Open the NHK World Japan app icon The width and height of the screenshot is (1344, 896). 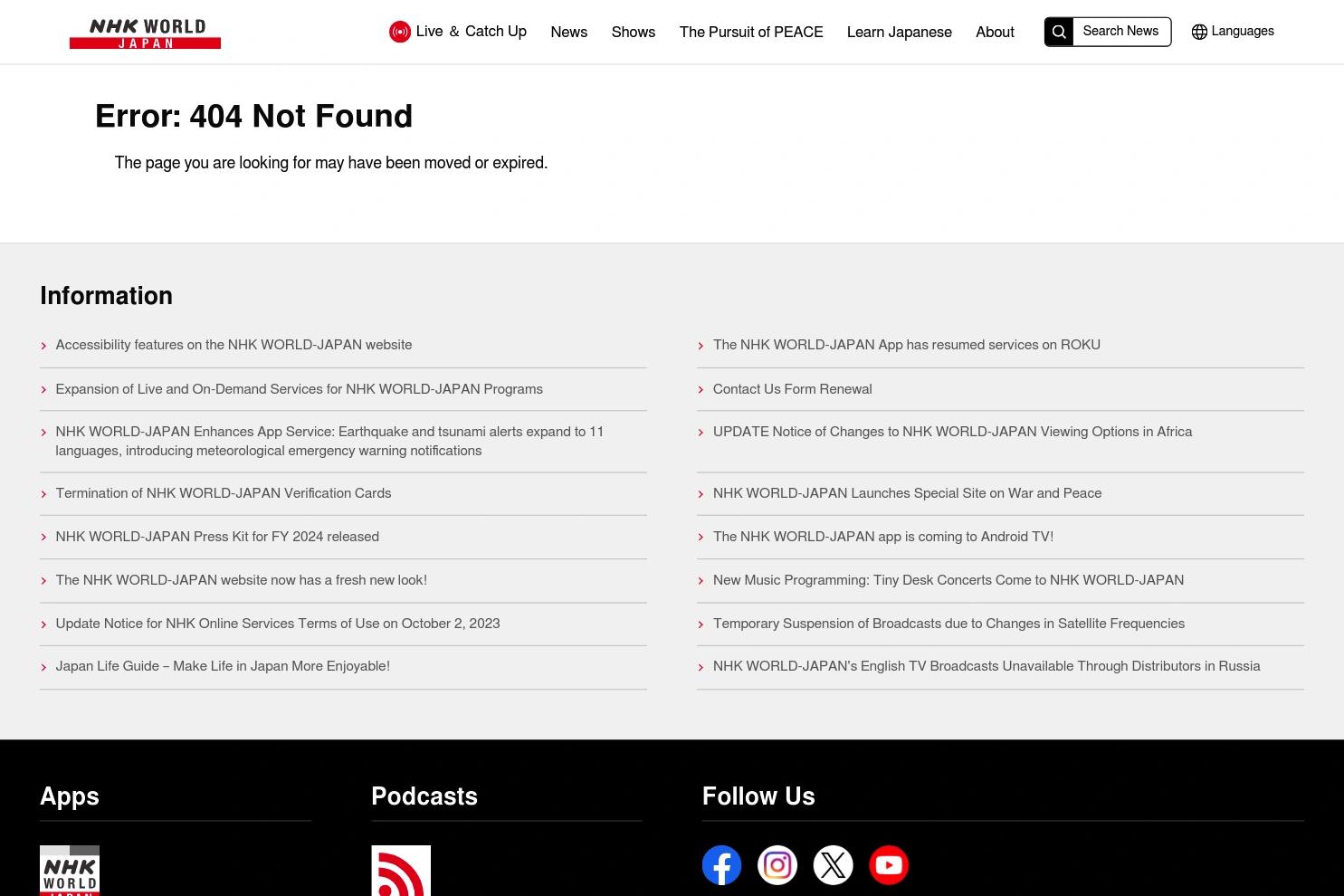coord(70,871)
